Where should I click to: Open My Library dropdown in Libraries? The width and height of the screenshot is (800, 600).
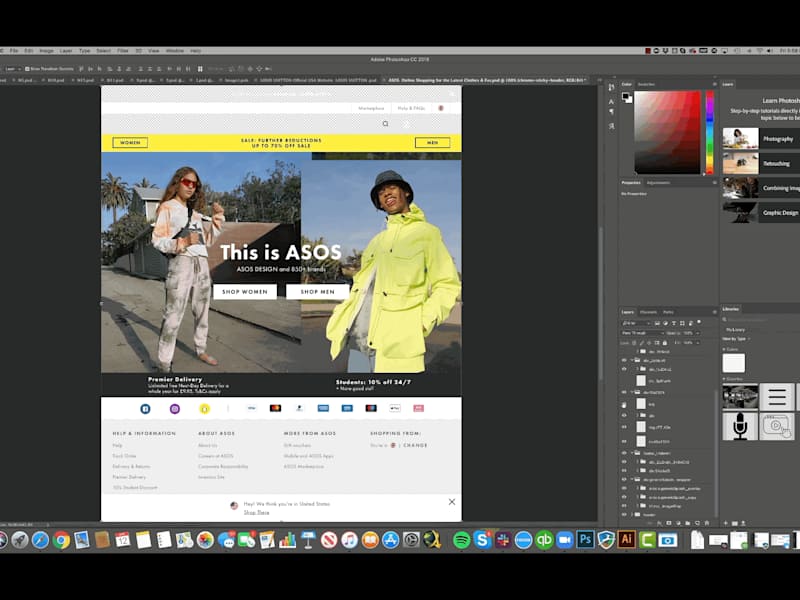click(x=736, y=330)
